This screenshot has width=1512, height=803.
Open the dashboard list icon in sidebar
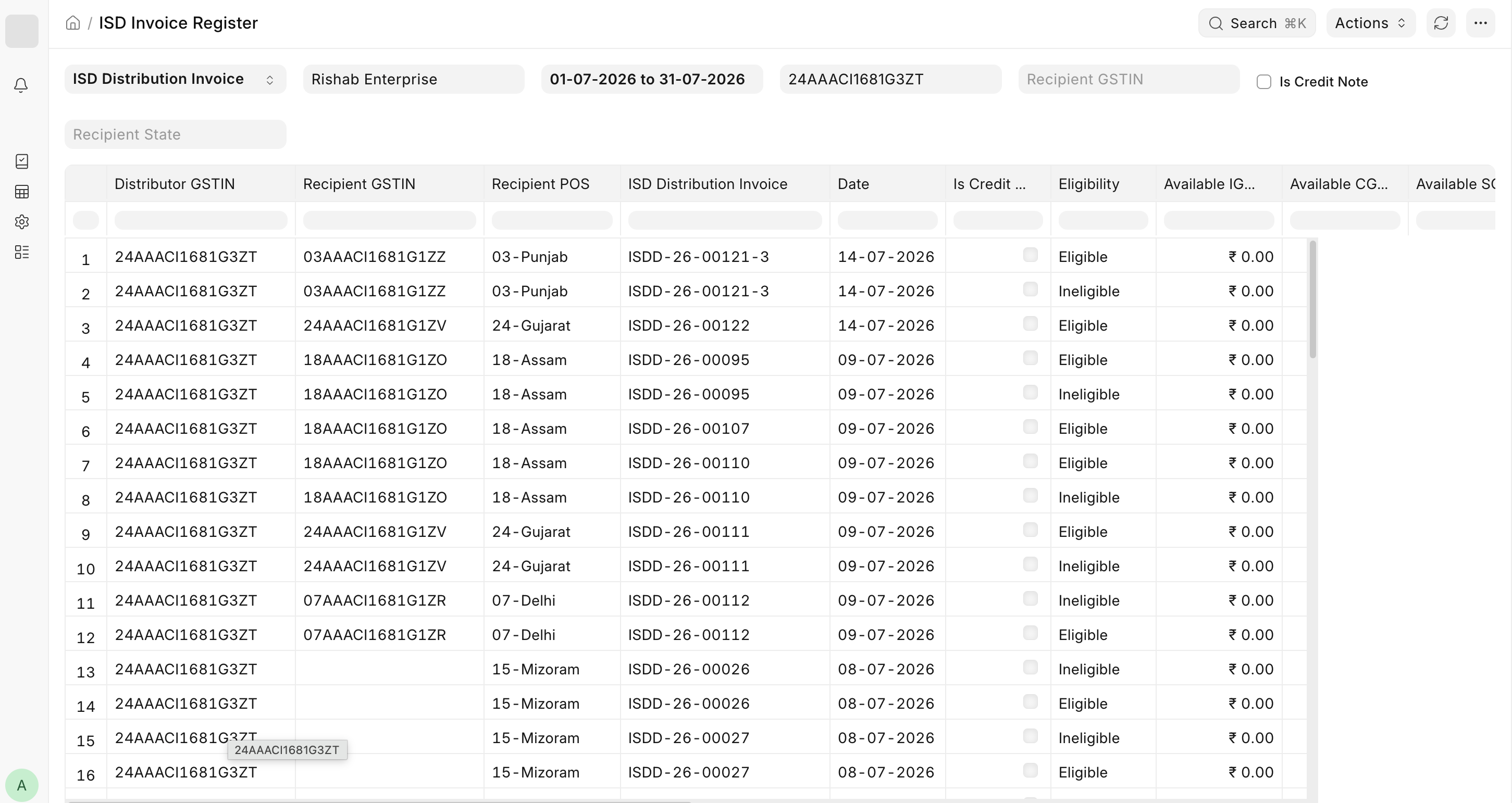coord(22,252)
